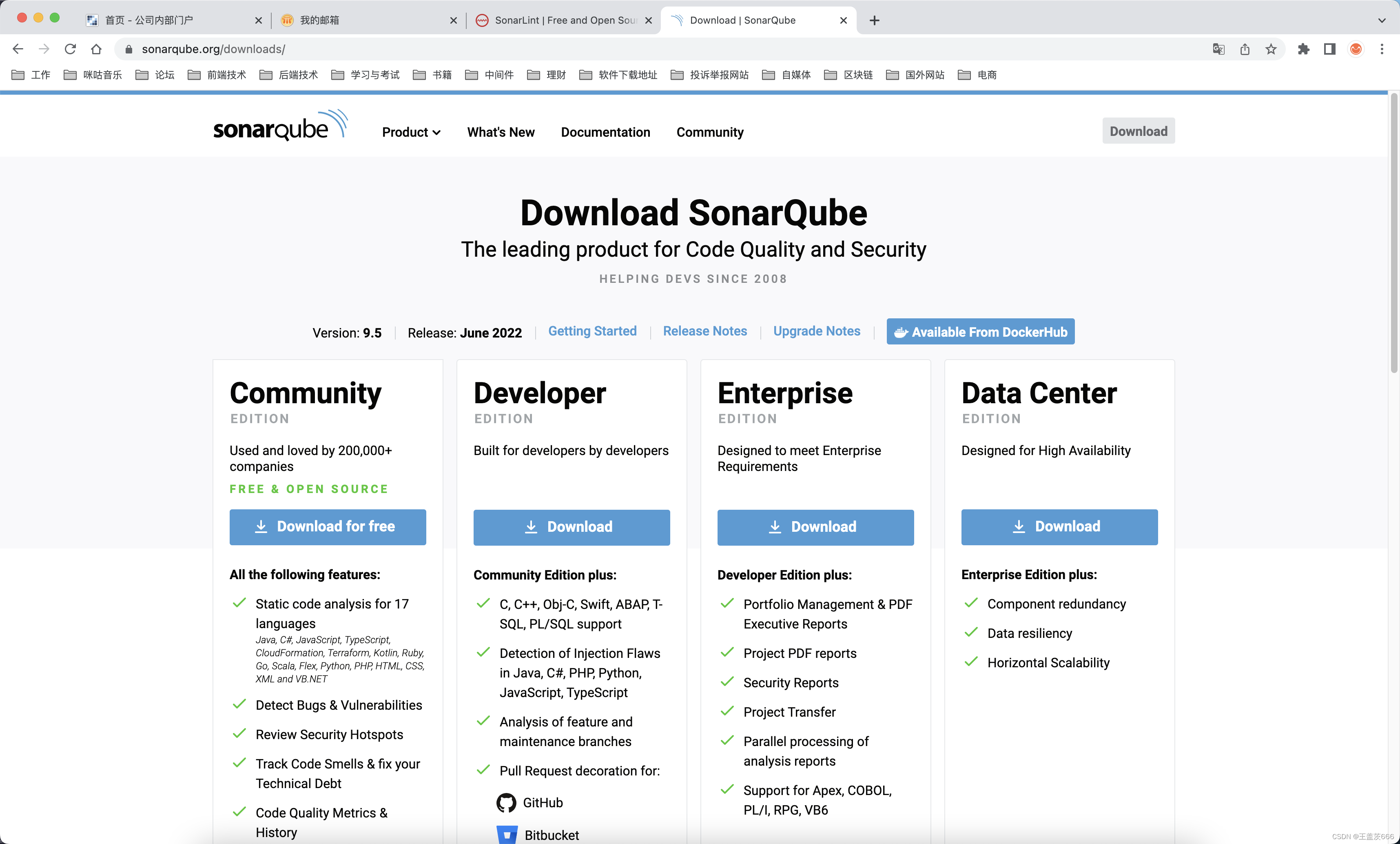Toggle the browser side panel icon
The width and height of the screenshot is (1400, 844).
point(1329,49)
